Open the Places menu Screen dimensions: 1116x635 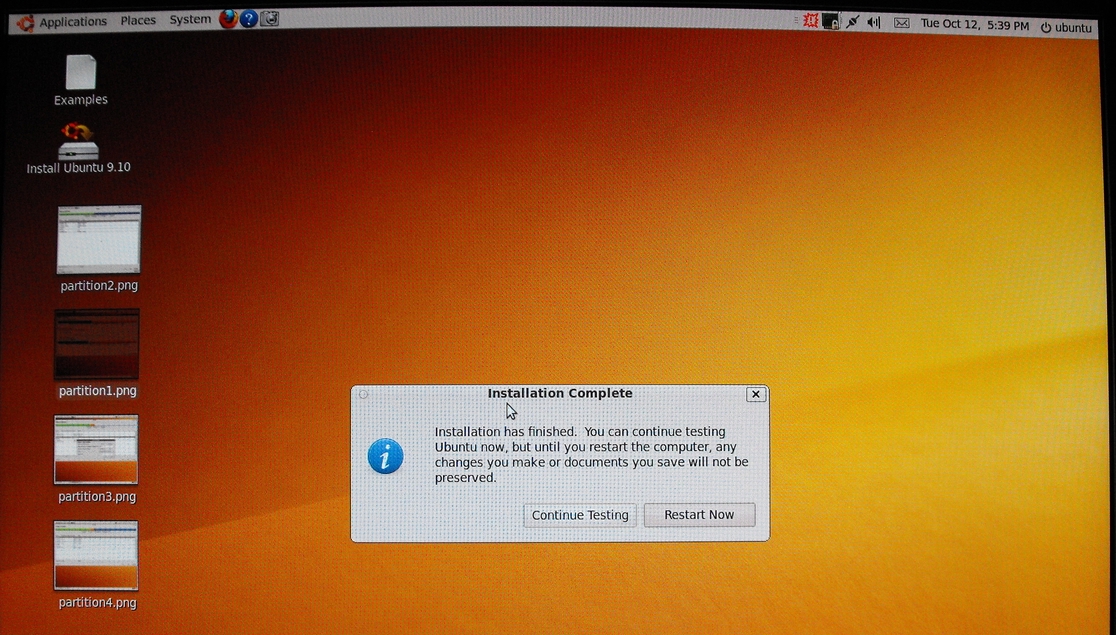[x=138, y=20]
